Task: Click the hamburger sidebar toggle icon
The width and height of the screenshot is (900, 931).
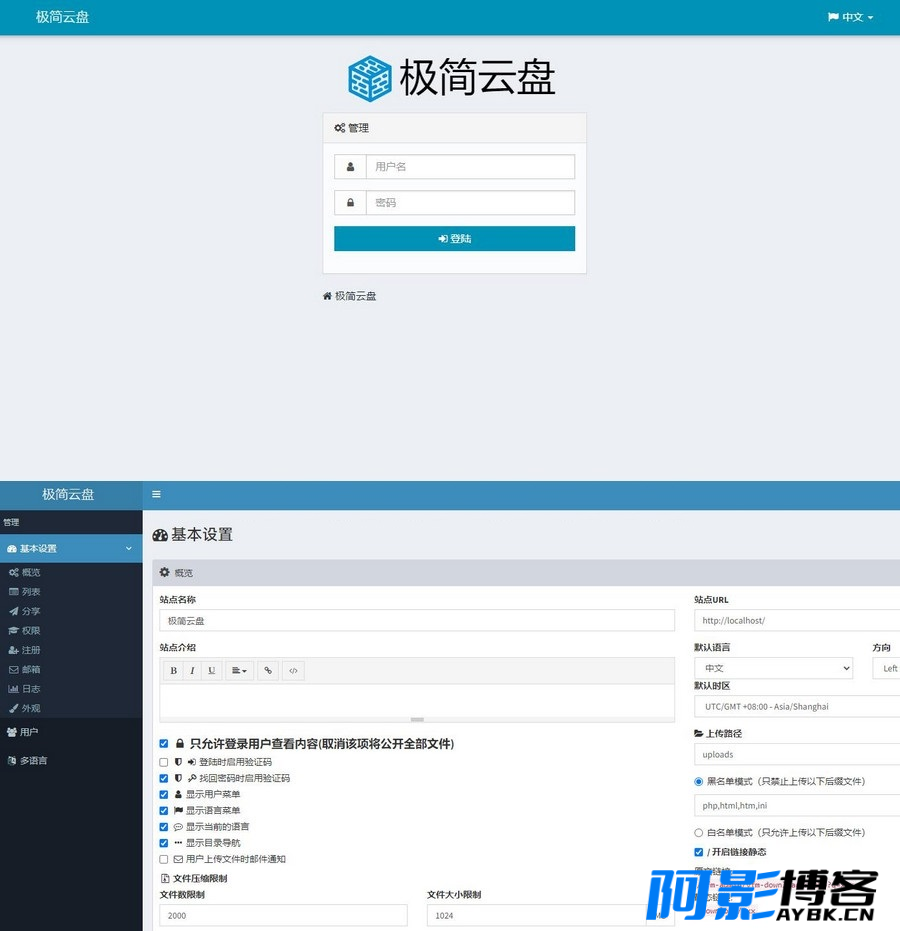Action: (x=156, y=494)
